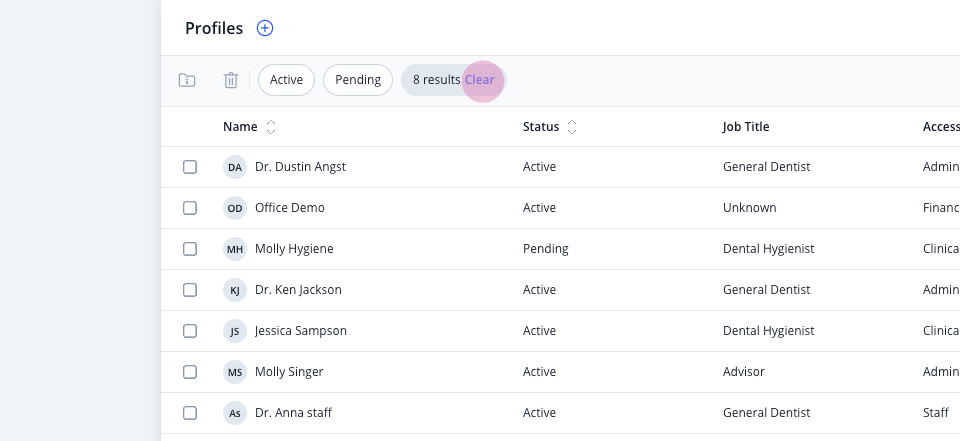This screenshot has height=441, width=960.
Task: Open the AS avatar for Dr. Anna staff
Action: pyautogui.click(x=234, y=413)
